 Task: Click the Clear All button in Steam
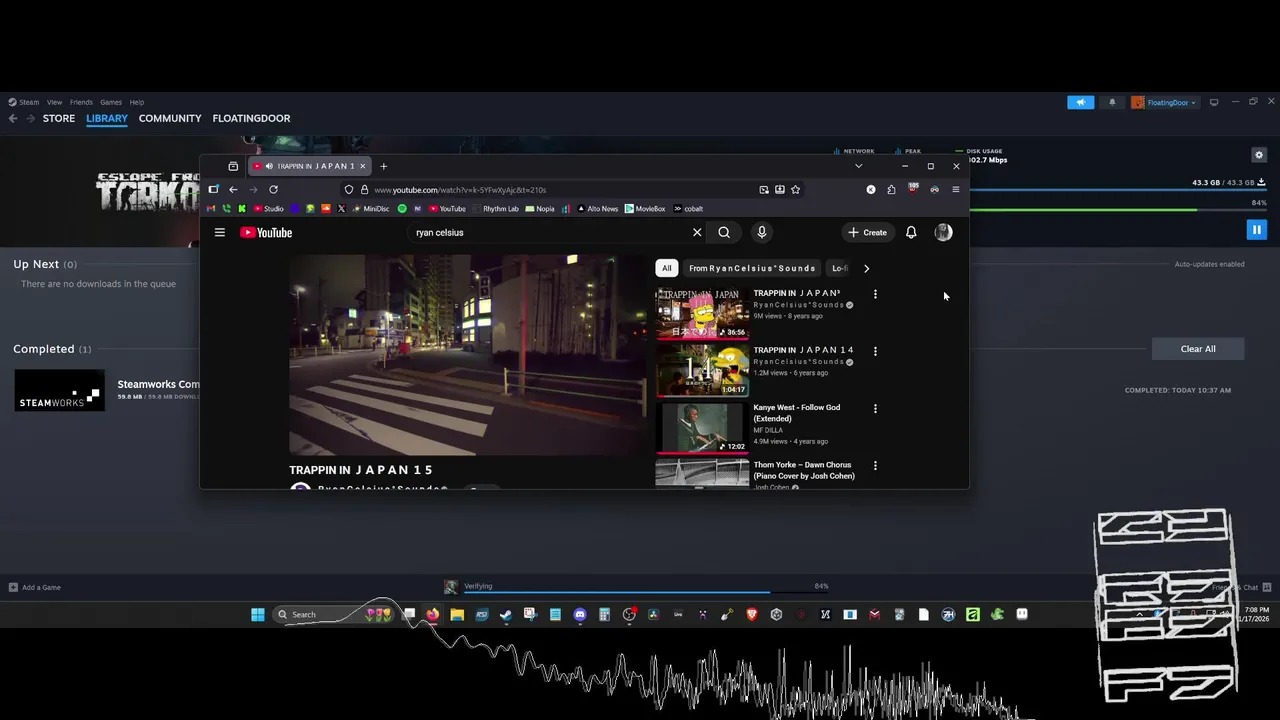point(1198,349)
